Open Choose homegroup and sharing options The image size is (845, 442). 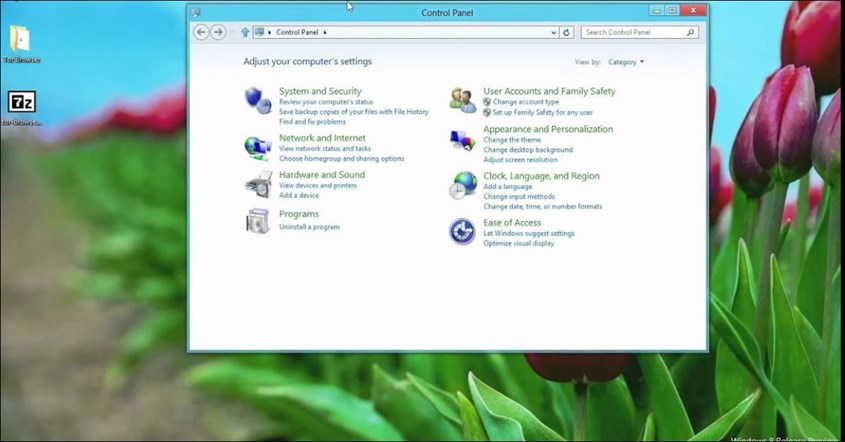tap(342, 158)
